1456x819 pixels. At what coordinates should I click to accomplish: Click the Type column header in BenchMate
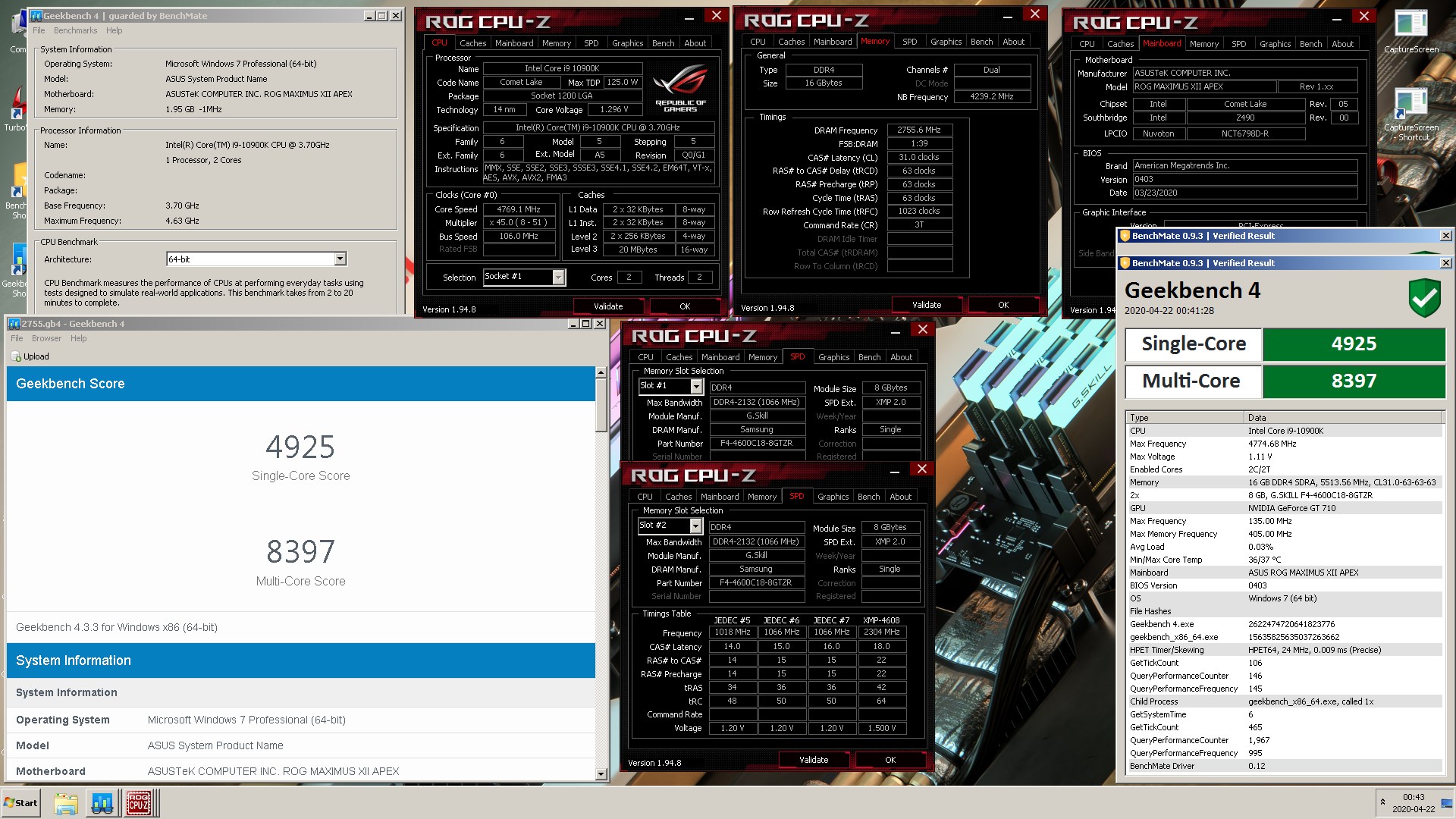pyautogui.click(x=1185, y=418)
